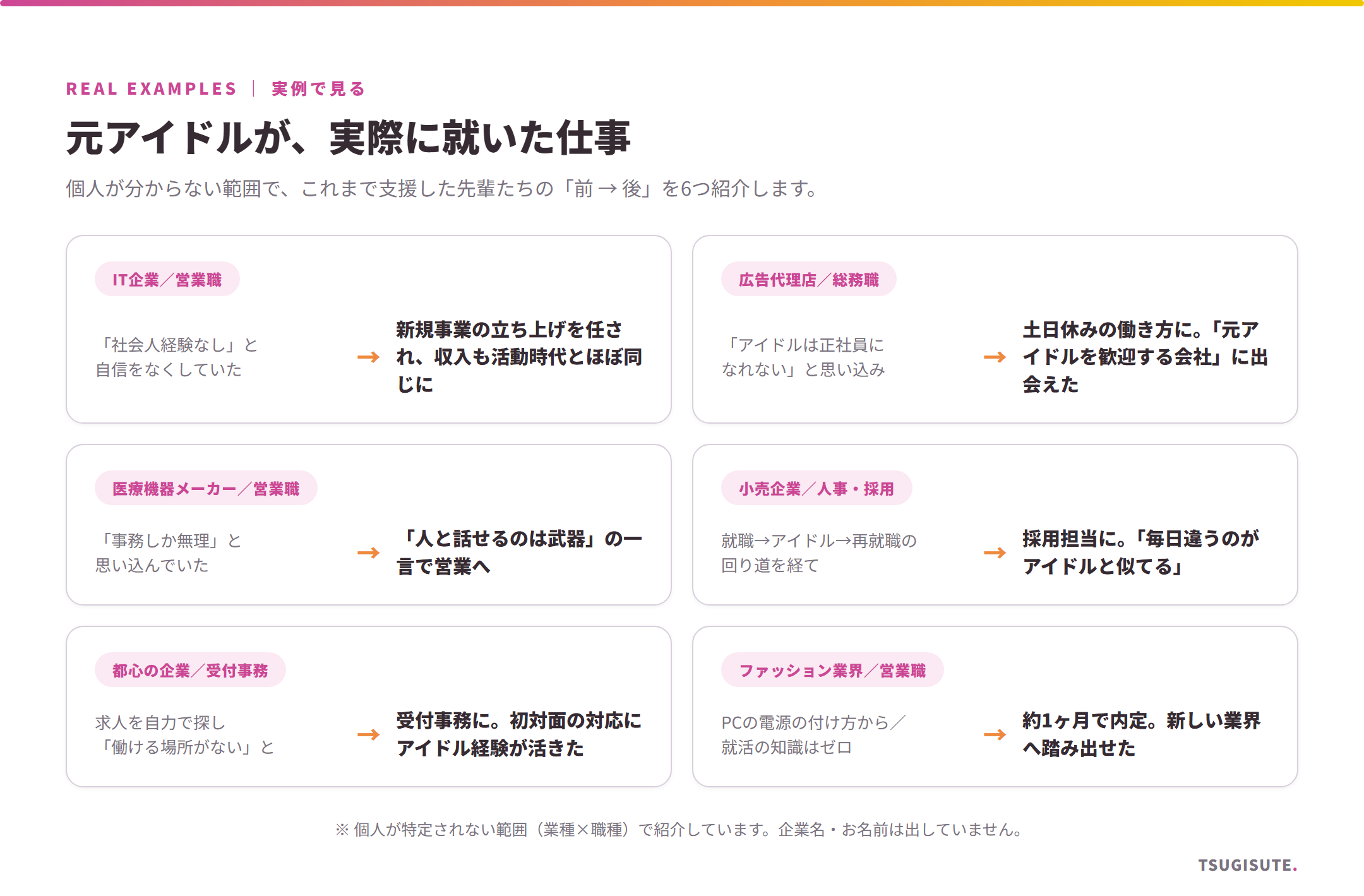Click the heading '元アイドルが、実際に就いた仕事'
This screenshot has height=896, width=1364.
coord(349,138)
